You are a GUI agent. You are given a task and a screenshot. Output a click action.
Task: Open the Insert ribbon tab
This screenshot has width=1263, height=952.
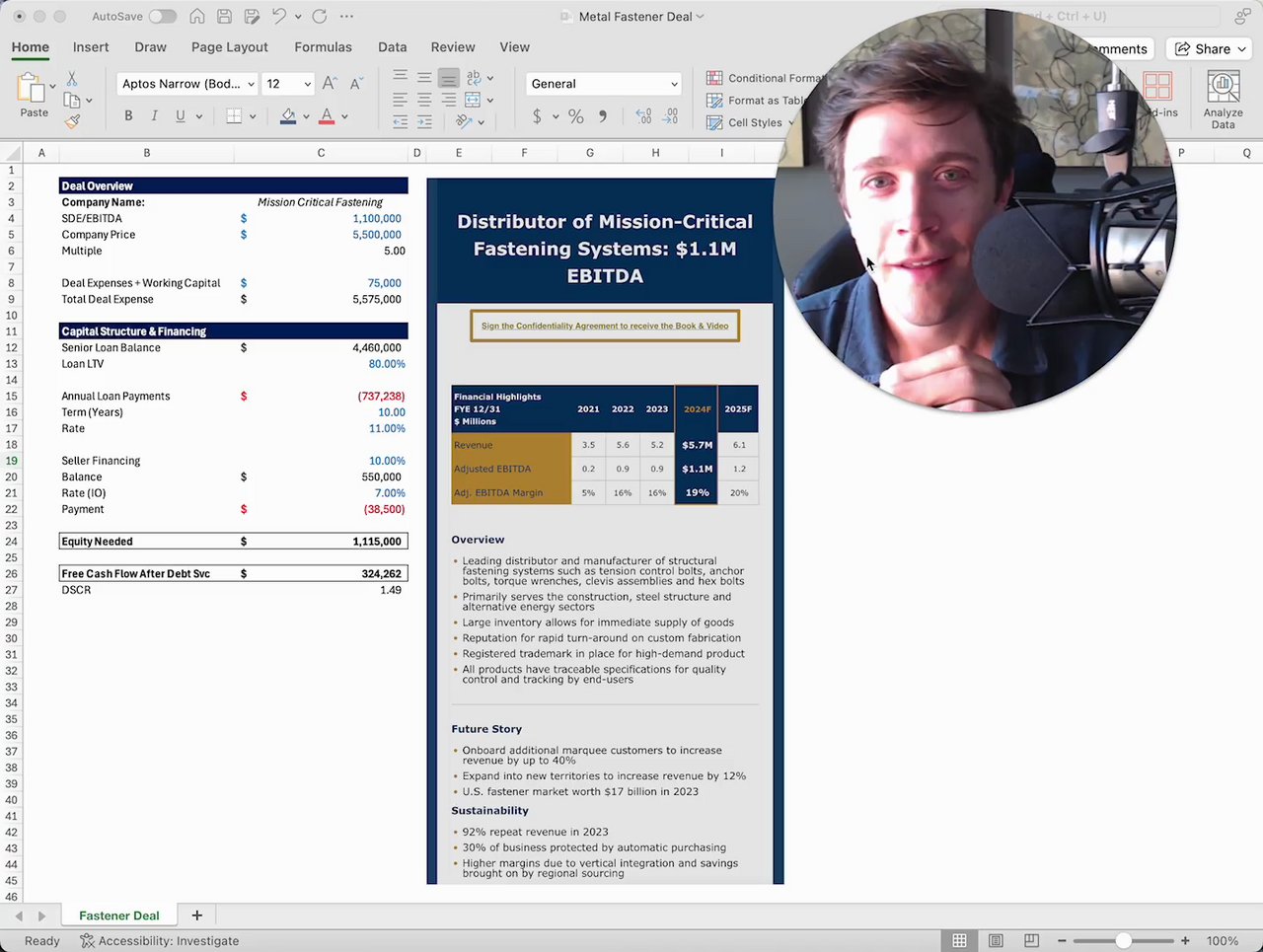click(x=91, y=47)
